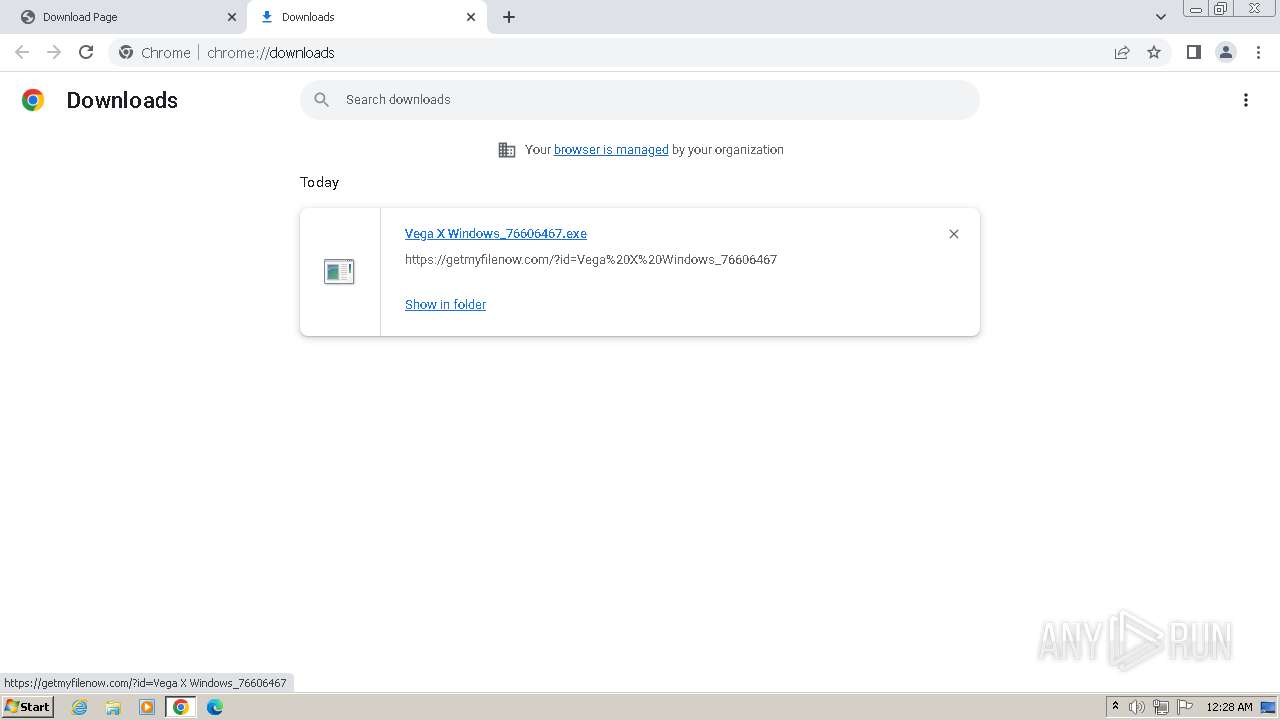
Task: Open a new browser tab
Action: 509,17
